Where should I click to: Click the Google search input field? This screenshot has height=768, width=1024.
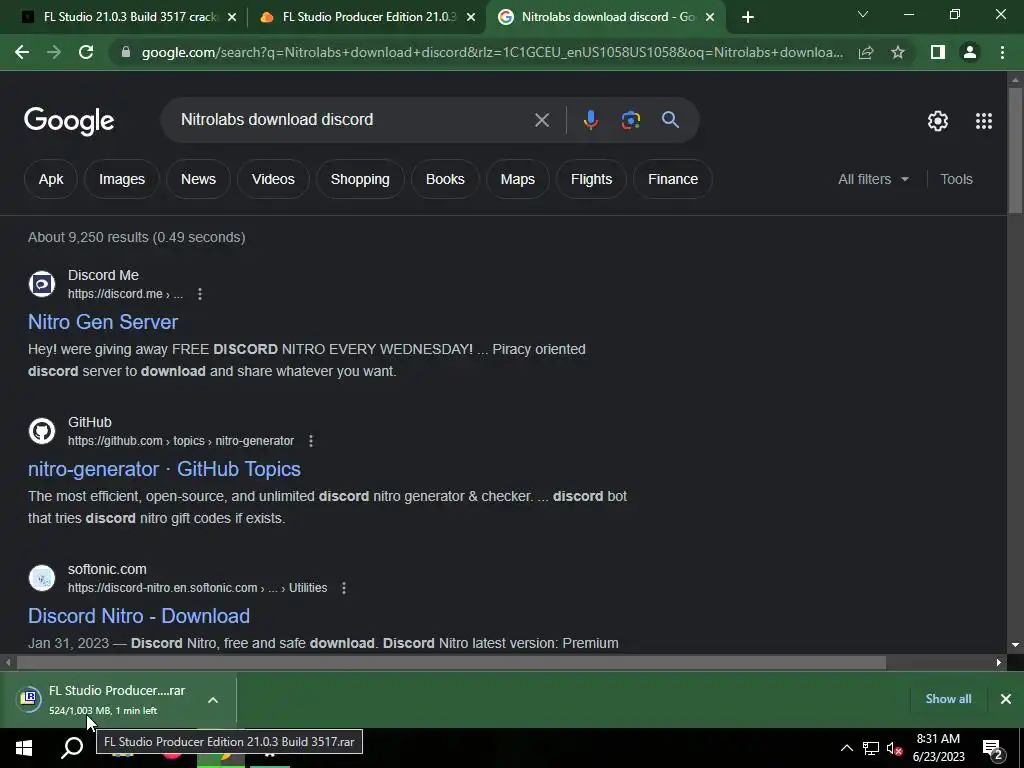point(353,120)
